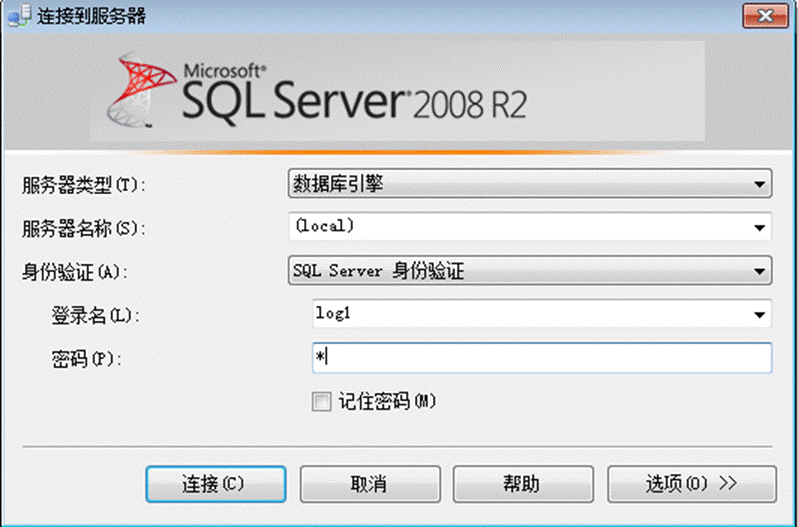Viewport: 798px width, 527px height.
Task: Expand options with 选项(O) >> button
Action: 692,484
